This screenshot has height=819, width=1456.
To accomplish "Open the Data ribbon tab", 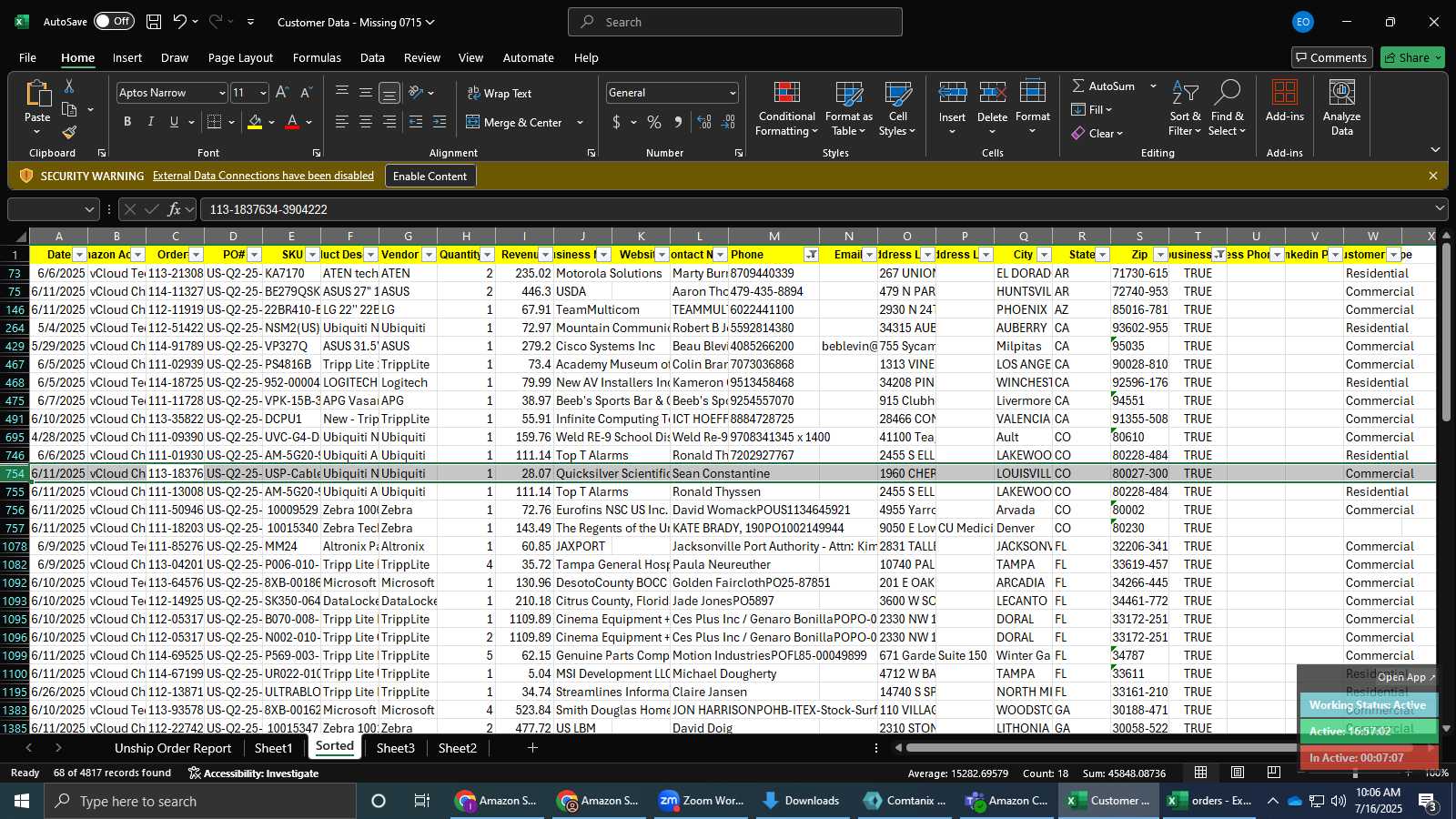I will (372, 57).
